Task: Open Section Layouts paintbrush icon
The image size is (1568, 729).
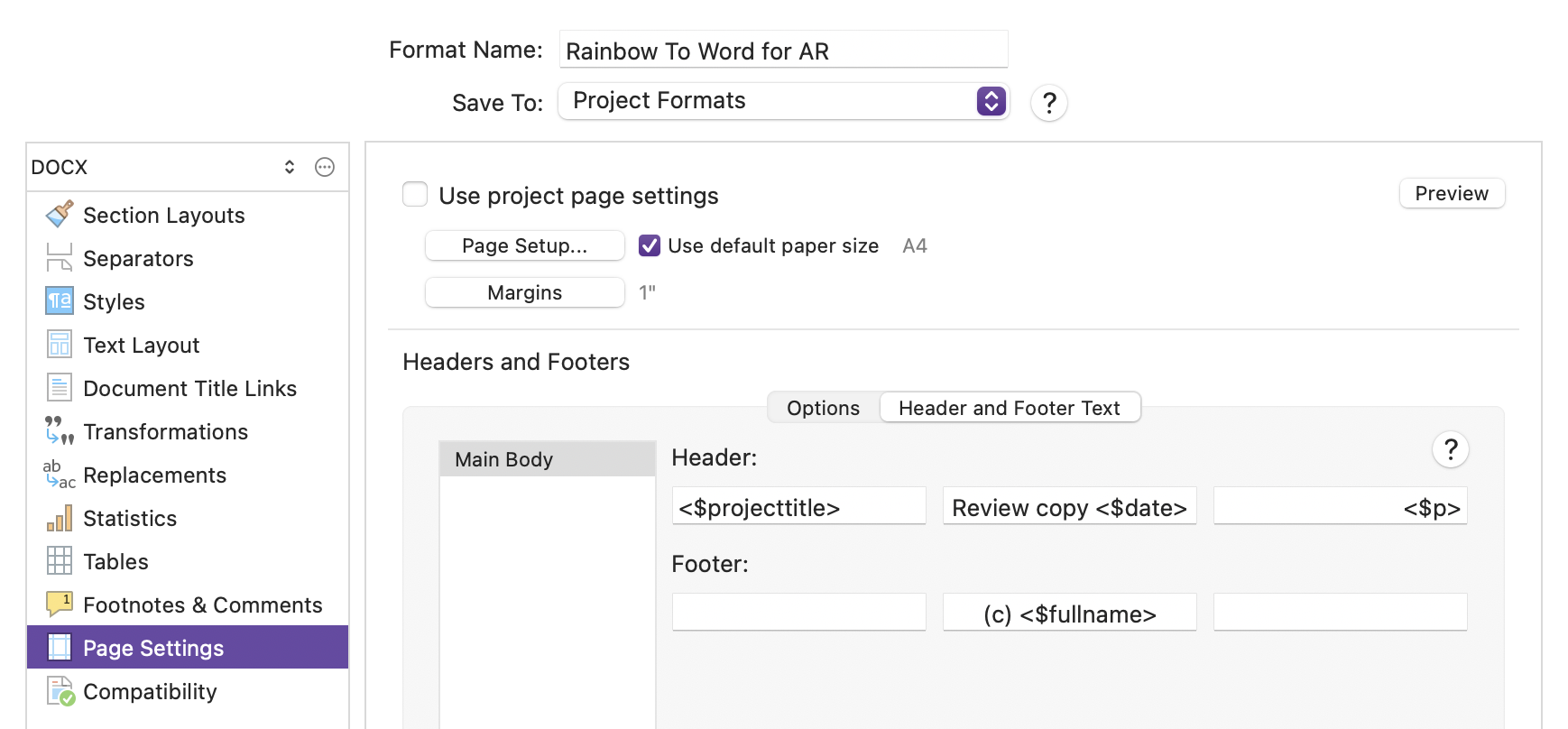Action: [60, 215]
